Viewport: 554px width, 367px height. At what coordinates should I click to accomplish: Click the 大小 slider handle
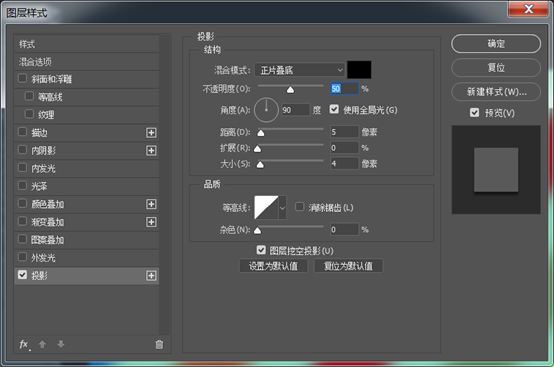point(260,165)
